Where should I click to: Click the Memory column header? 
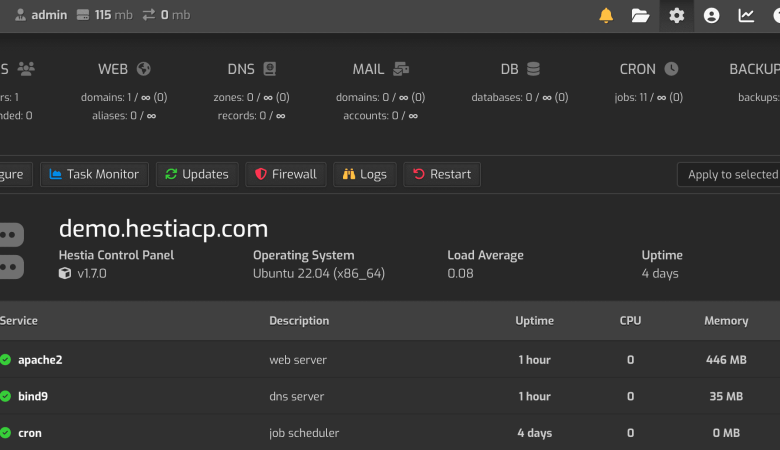click(726, 321)
